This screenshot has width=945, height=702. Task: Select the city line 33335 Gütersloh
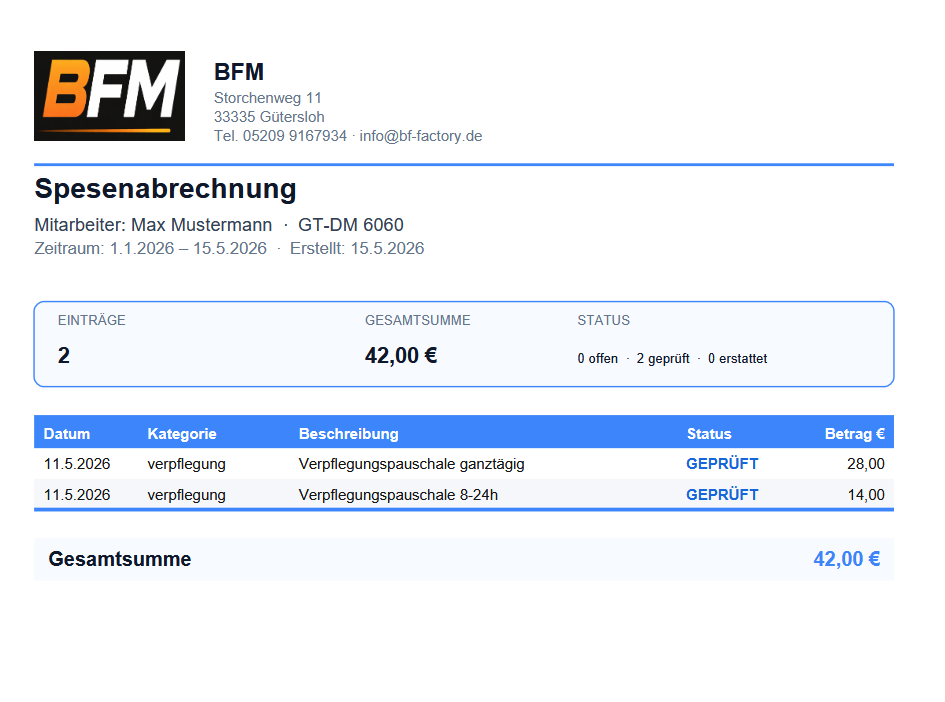269,117
